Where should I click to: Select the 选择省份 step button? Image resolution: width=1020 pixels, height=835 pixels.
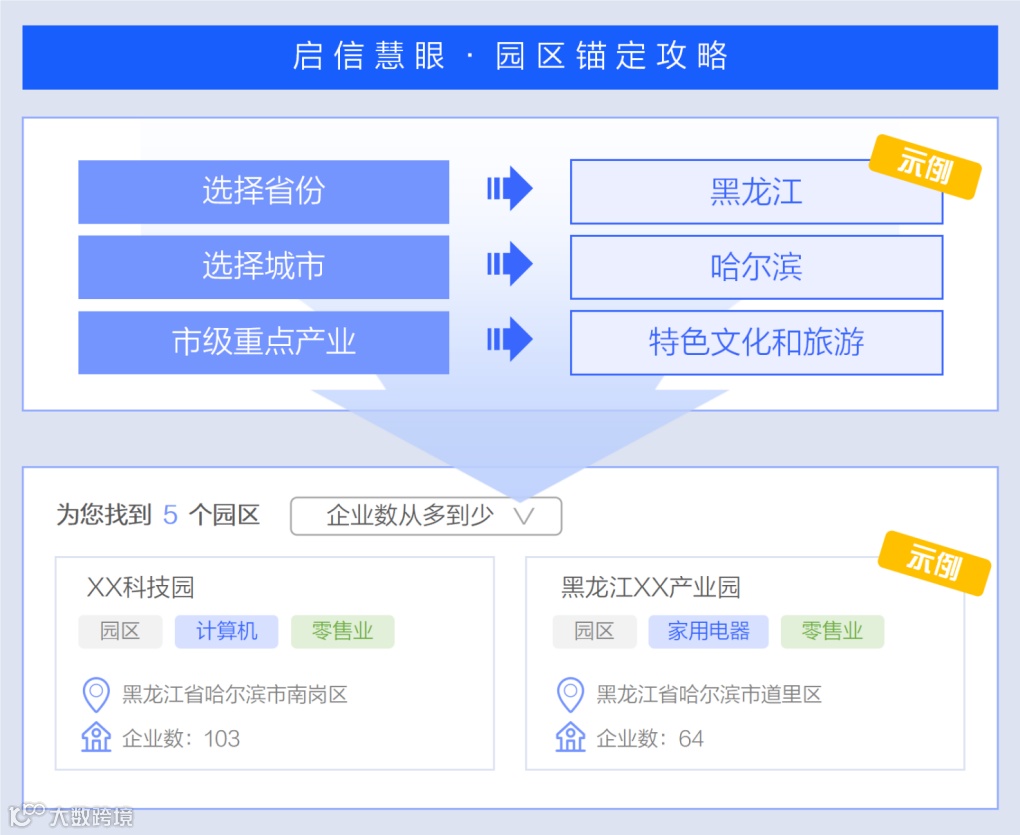click(x=263, y=192)
